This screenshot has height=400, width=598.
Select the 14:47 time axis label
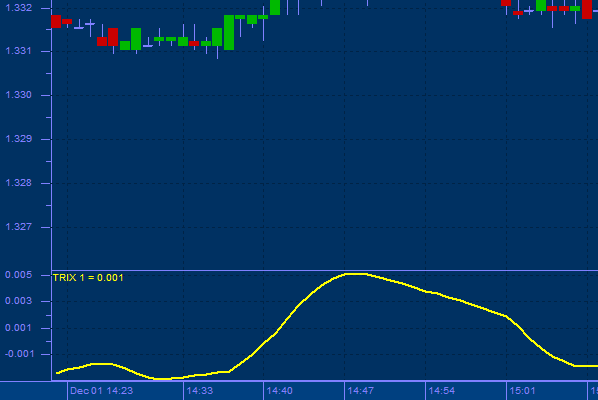[x=361, y=391]
